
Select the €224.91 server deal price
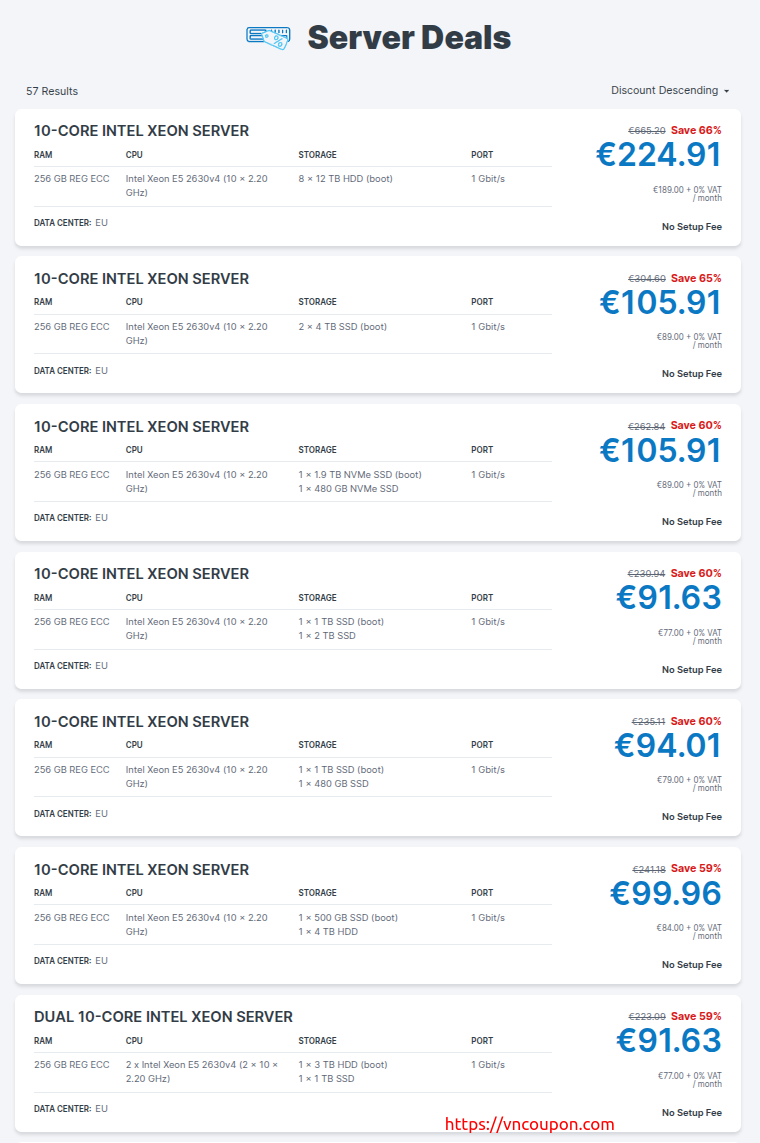(x=658, y=155)
